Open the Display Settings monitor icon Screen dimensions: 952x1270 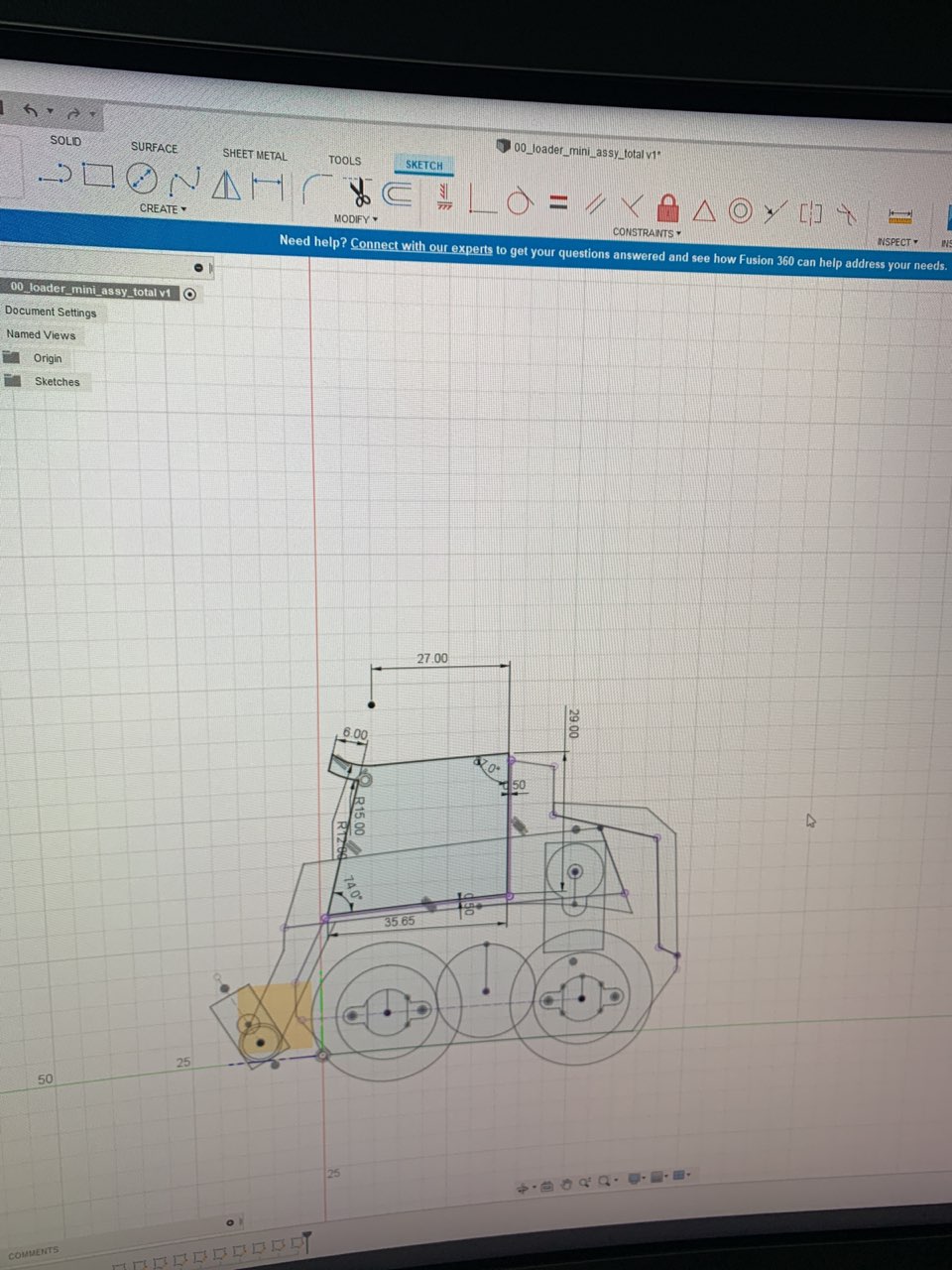[x=635, y=1178]
